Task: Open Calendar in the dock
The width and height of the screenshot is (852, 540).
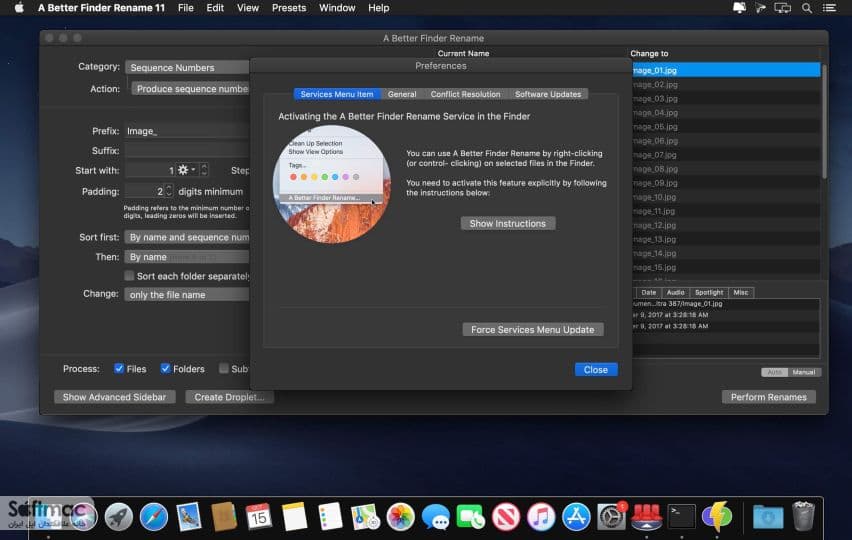Action: pyautogui.click(x=259, y=516)
